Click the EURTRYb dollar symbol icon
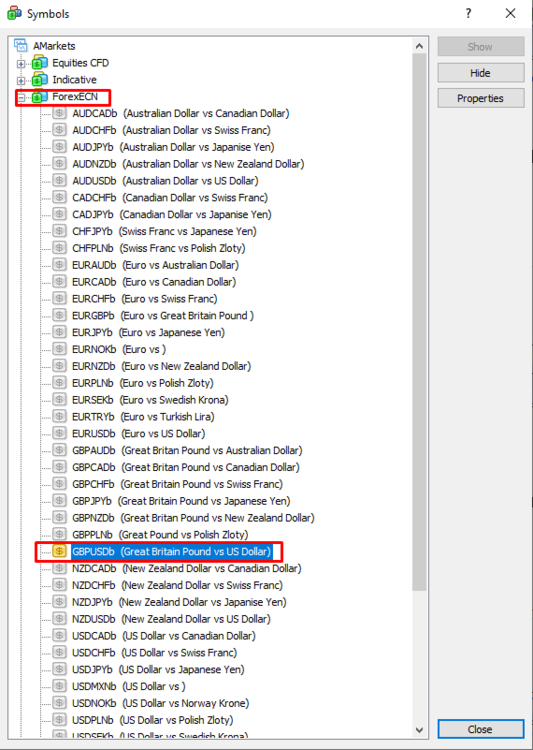The image size is (533, 750). pos(59,417)
